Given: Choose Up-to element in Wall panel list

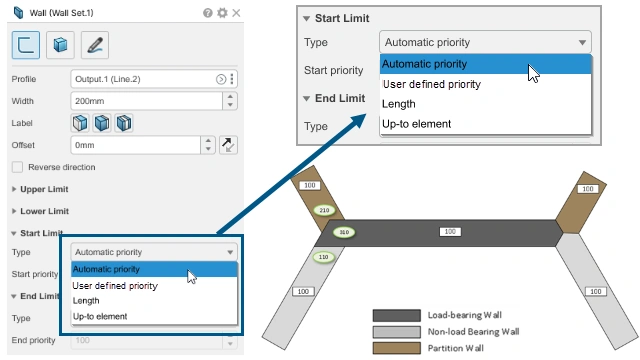Looking at the screenshot, I should pos(154,316).
